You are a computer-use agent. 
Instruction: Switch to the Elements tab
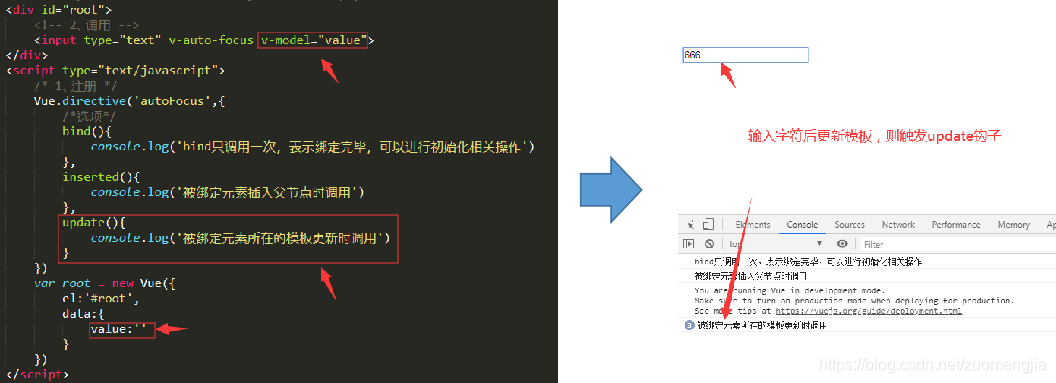pos(753,225)
